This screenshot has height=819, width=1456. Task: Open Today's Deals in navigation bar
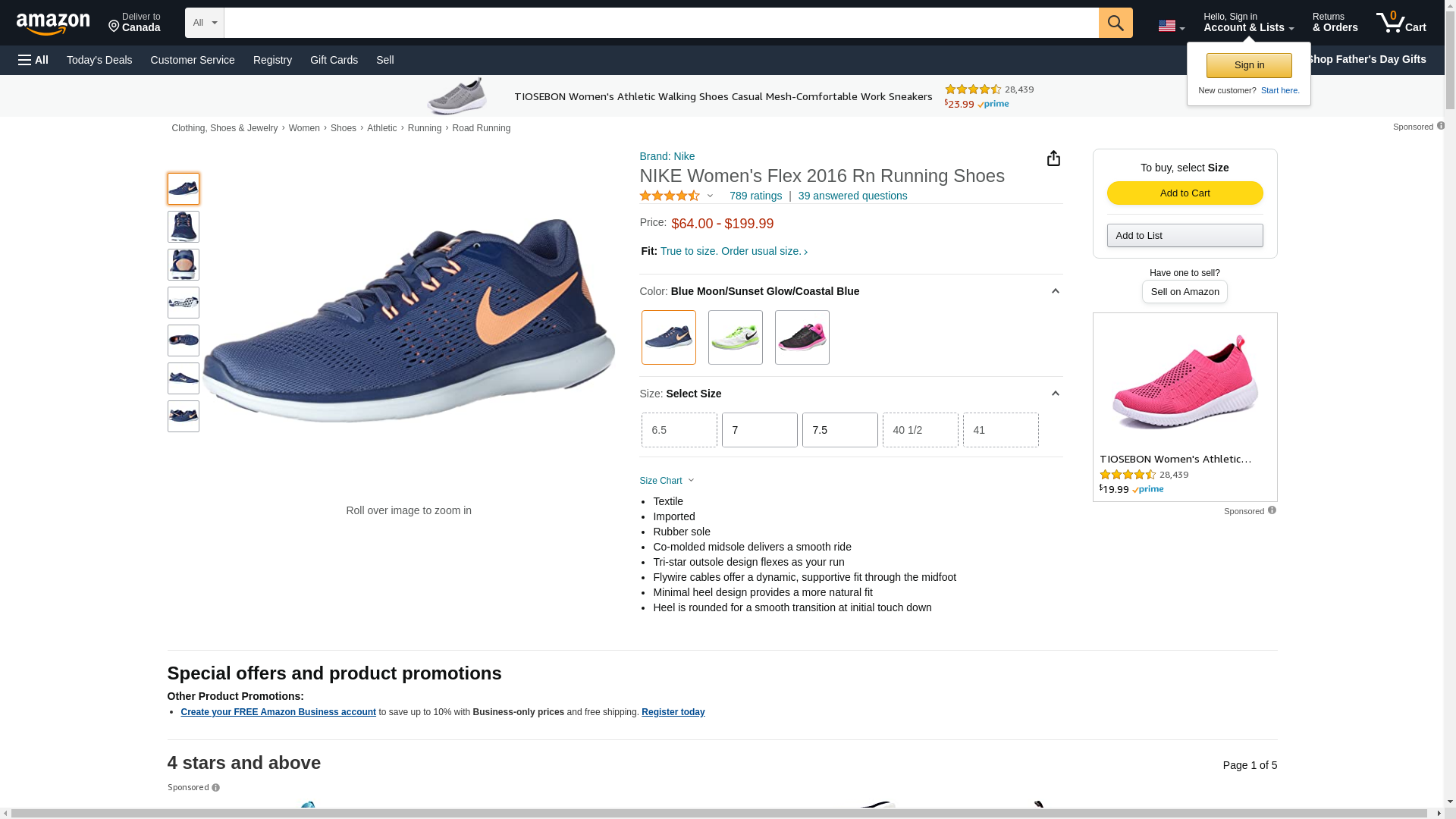pyautogui.click(x=99, y=60)
